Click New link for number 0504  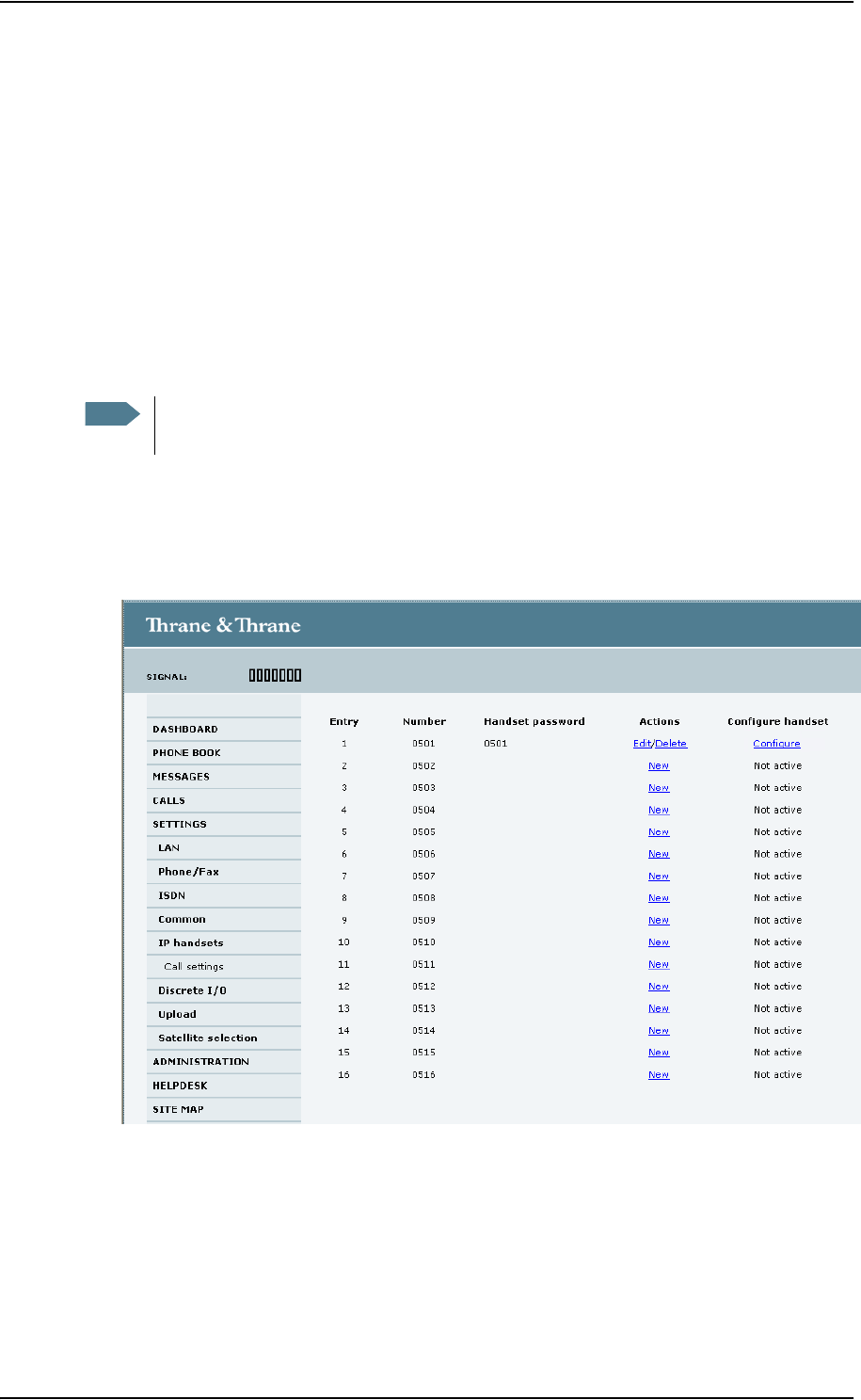[x=659, y=811]
